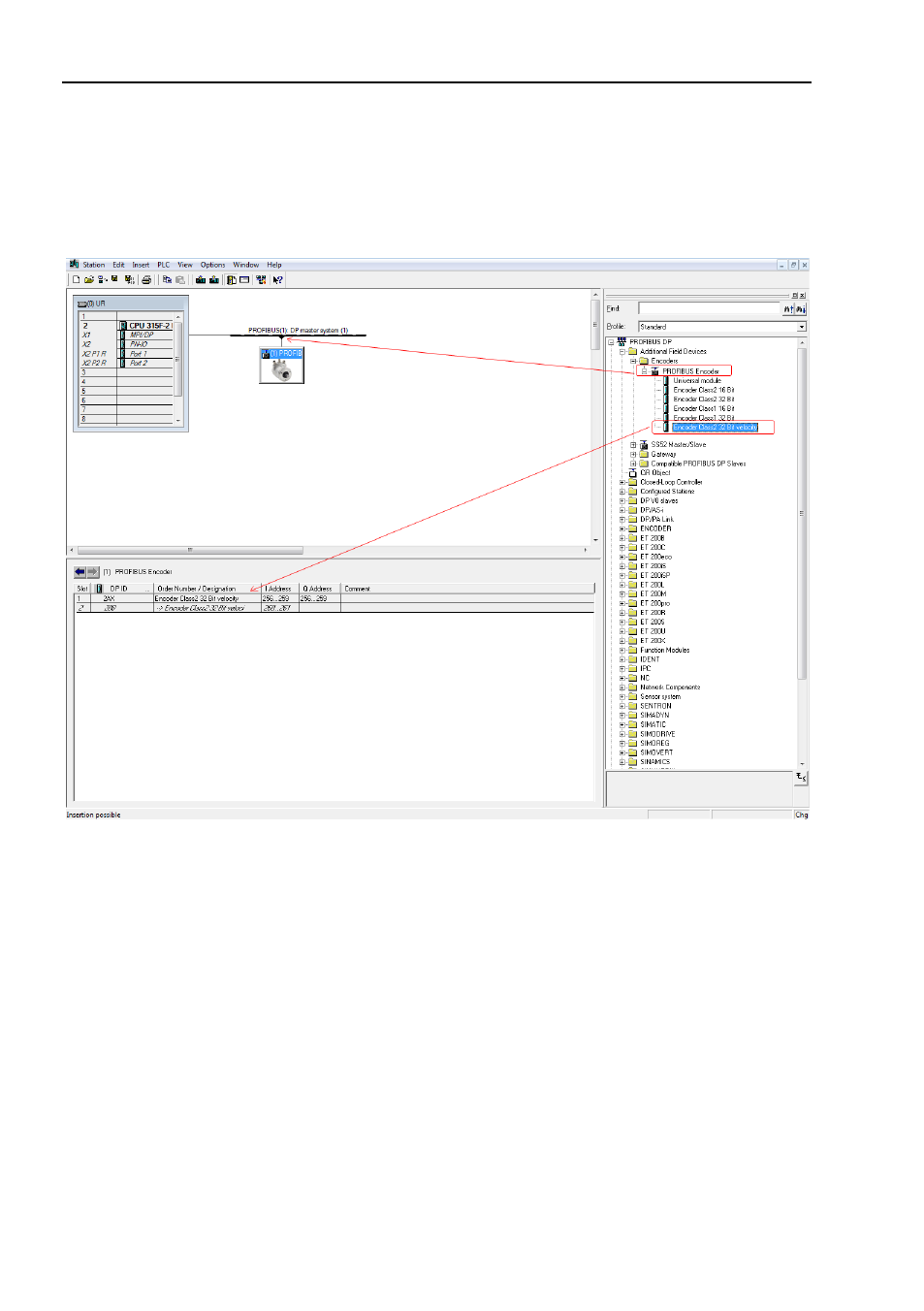
Task: Click the Print toolbar icon
Action: (x=146, y=280)
